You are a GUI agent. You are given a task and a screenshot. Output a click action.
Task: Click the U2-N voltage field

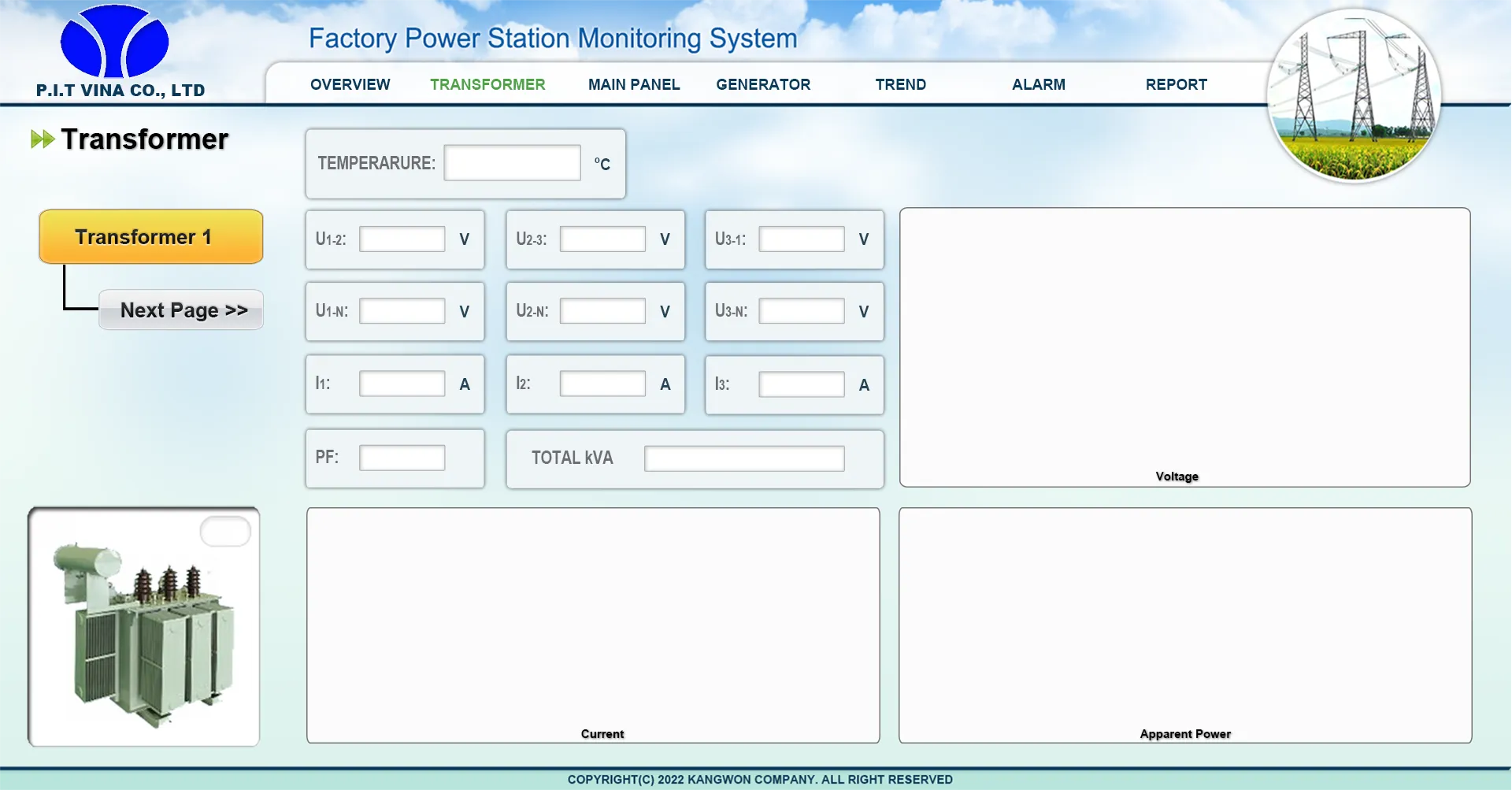603,311
